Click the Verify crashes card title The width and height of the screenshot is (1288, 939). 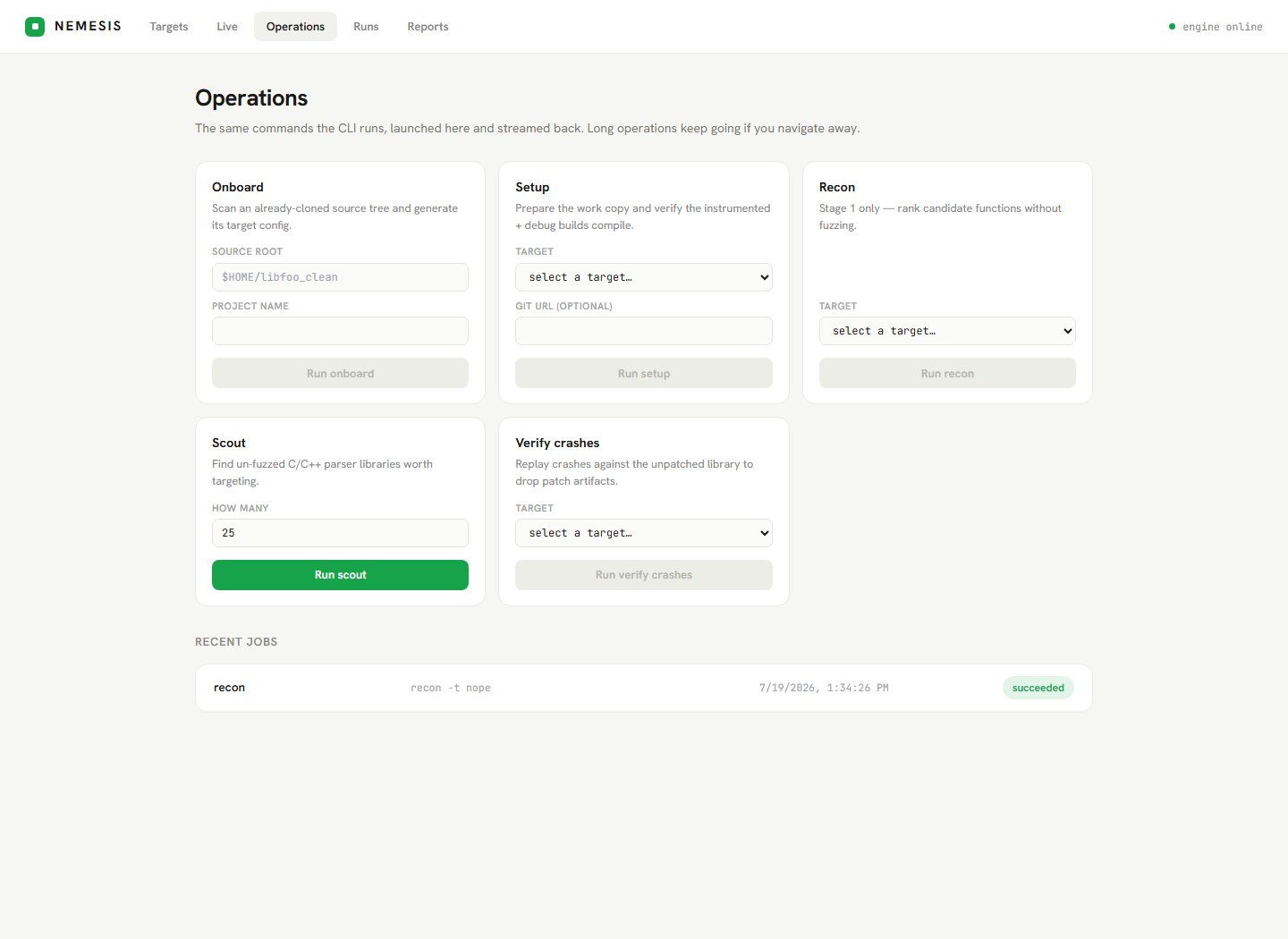tap(557, 443)
